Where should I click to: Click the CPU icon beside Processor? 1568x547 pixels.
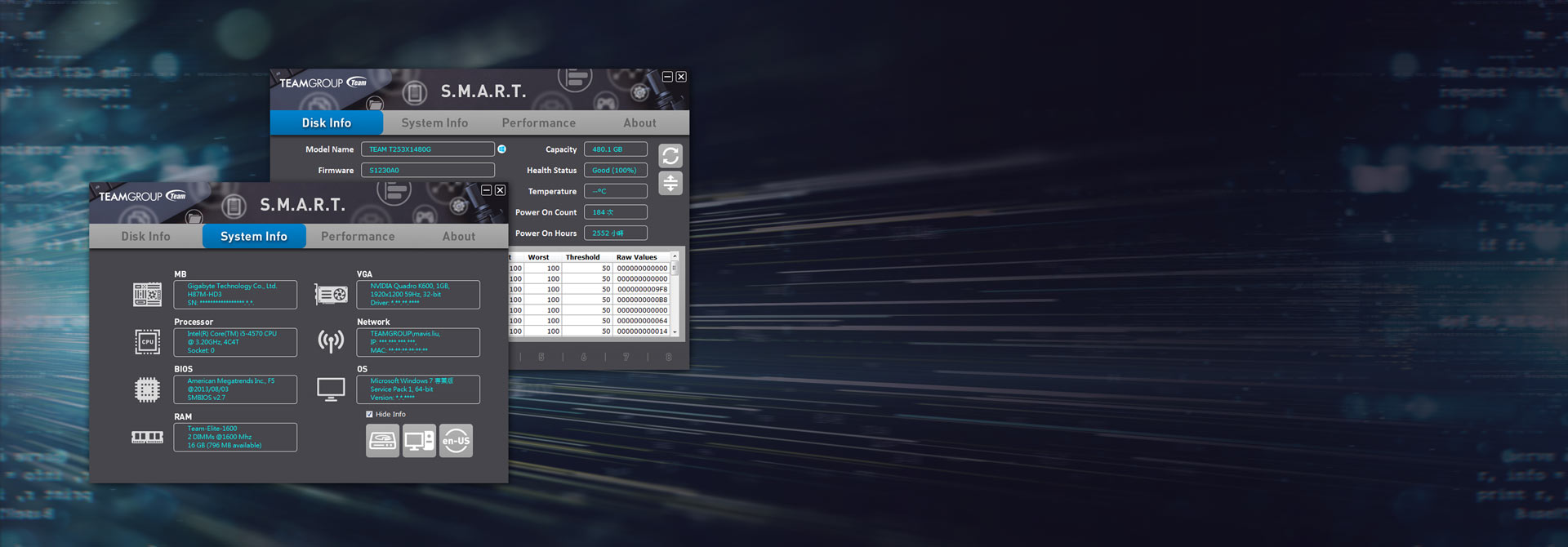[x=147, y=342]
